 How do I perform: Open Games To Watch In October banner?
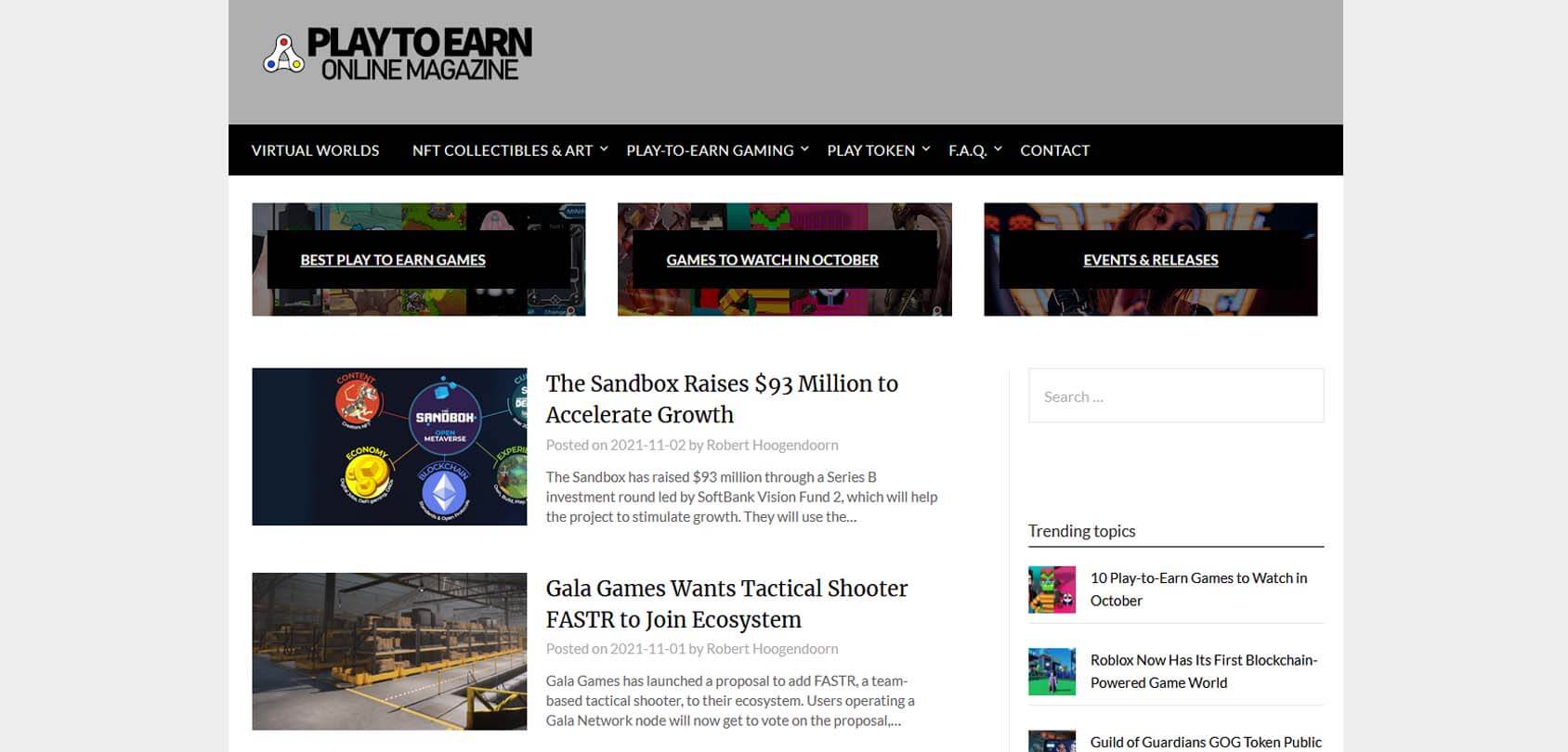tap(772, 260)
